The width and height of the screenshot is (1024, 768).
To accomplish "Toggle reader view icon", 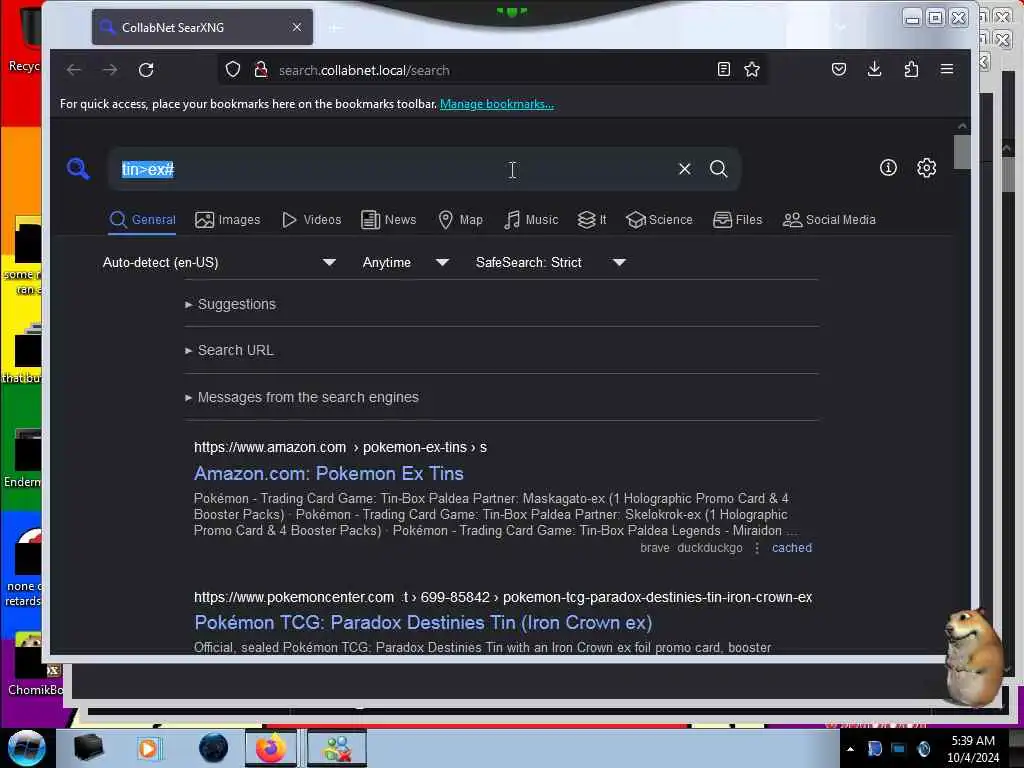I will coord(724,69).
